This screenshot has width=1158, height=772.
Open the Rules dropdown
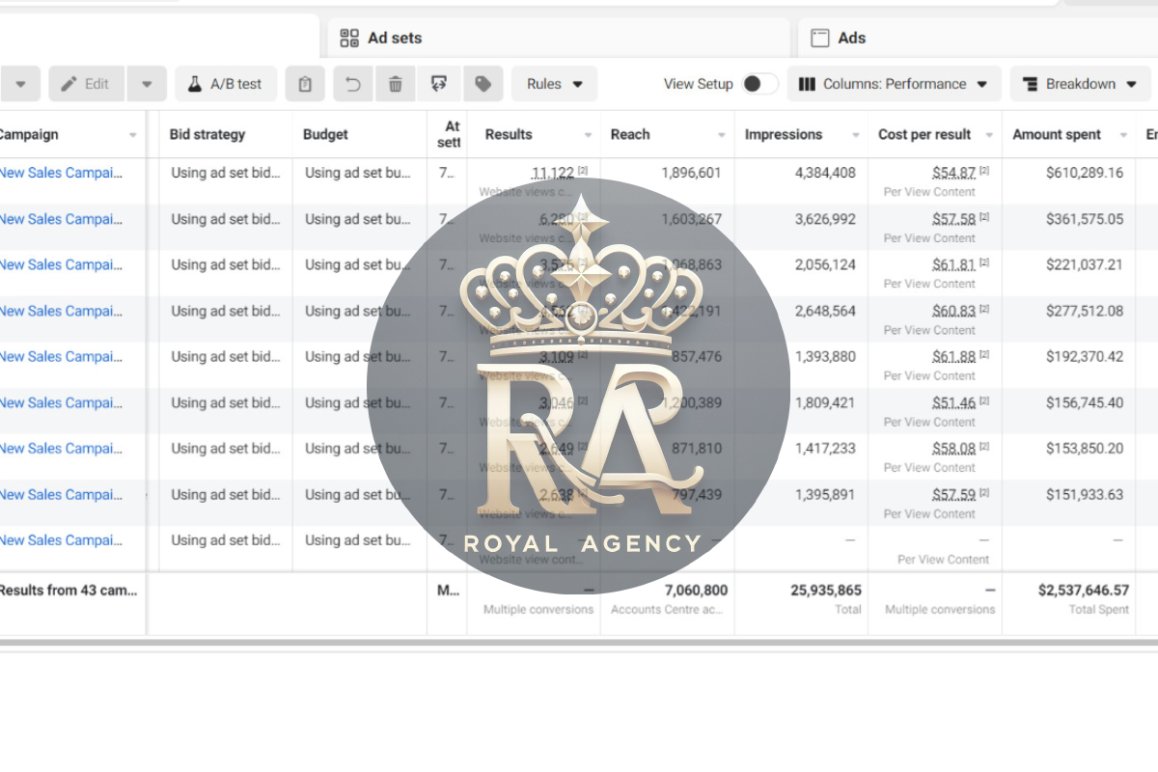tap(555, 84)
